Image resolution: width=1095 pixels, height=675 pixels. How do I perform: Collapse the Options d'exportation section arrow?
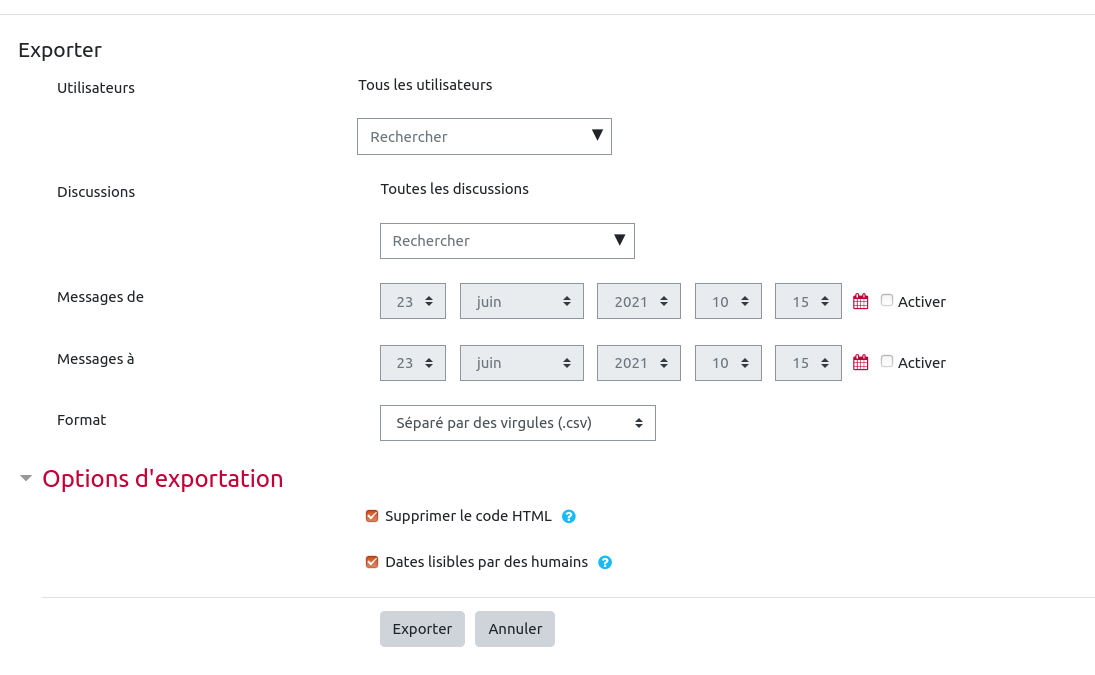click(x=26, y=479)
